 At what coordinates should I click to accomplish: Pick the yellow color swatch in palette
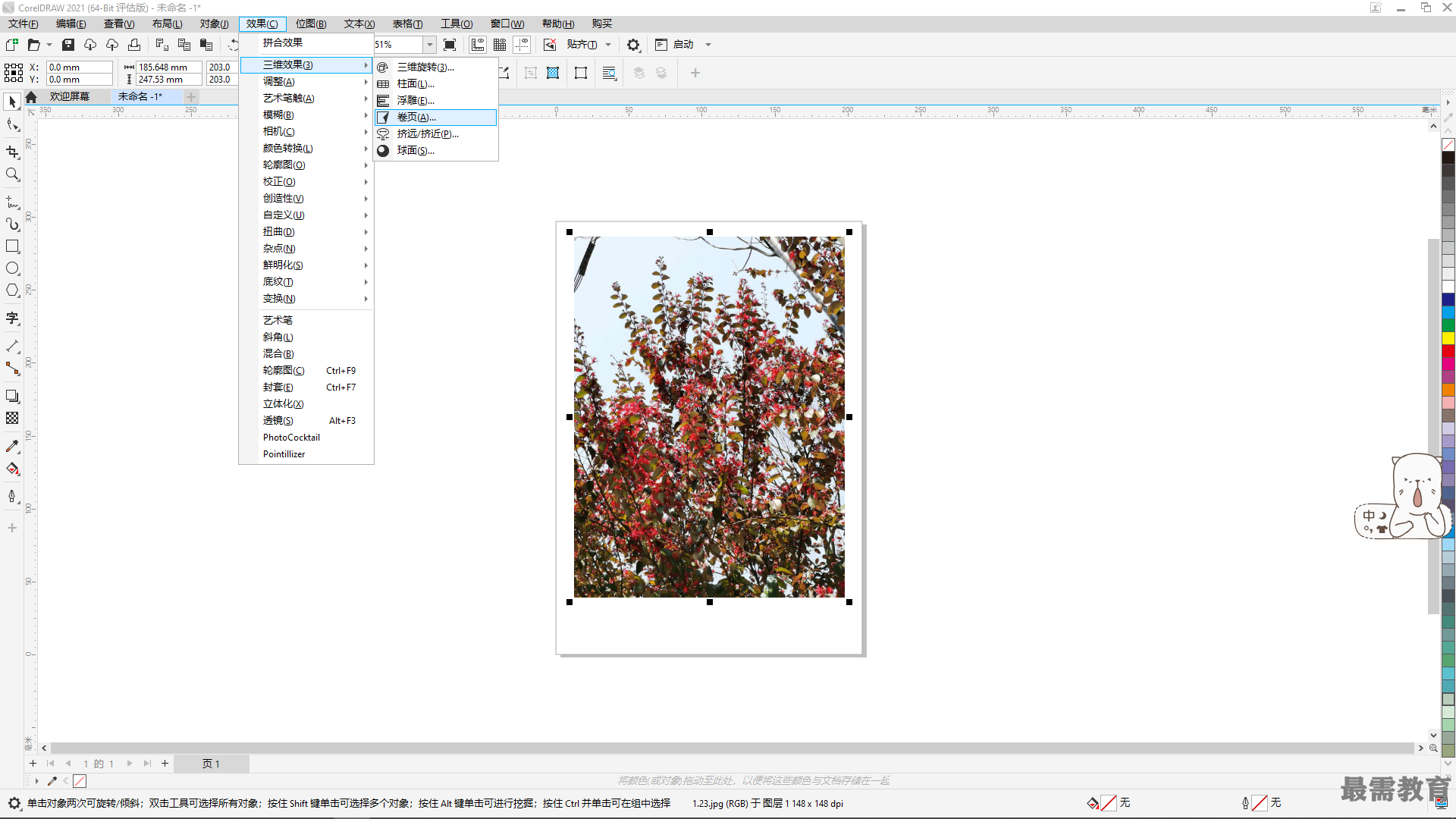click(1448, 338)
